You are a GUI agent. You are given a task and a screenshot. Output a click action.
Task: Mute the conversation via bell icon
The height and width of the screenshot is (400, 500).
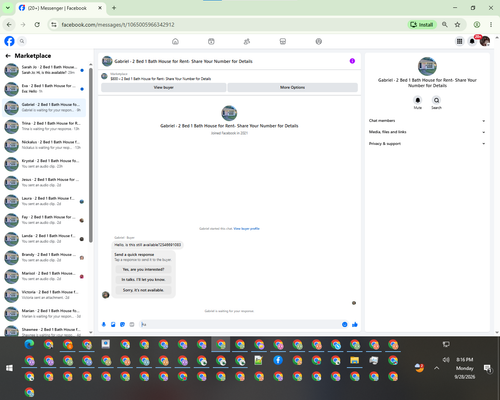[x=418, y=100]
